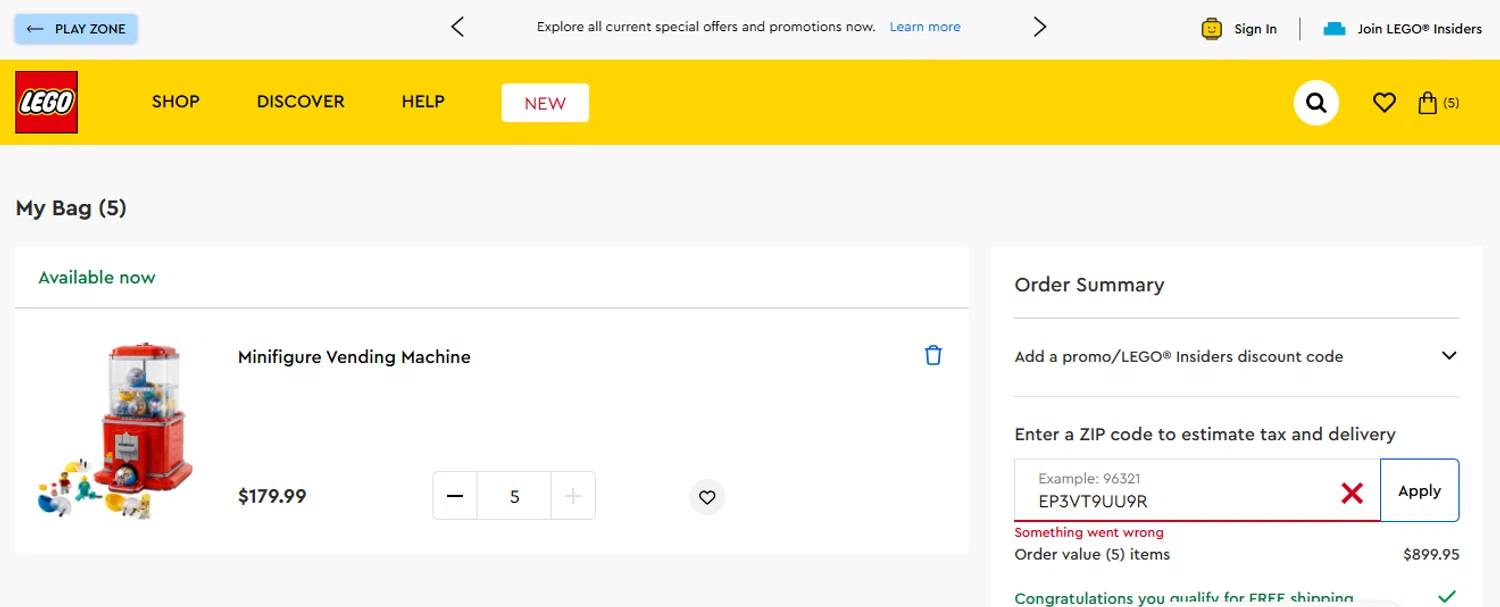Click the Sign In minifigure head icon
The height and width of the screenshot is (607, 1500).
click(x=1212, y=29)
